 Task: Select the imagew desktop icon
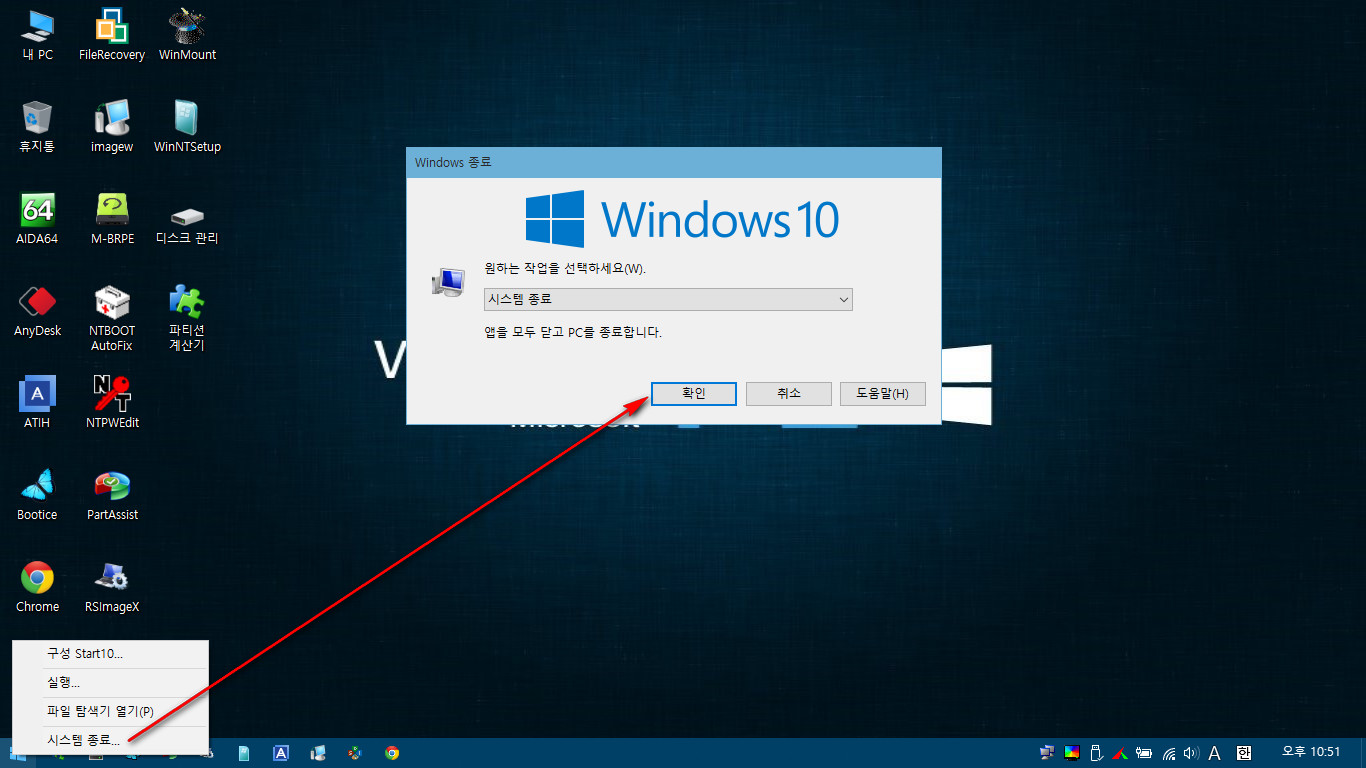[112, 127]
